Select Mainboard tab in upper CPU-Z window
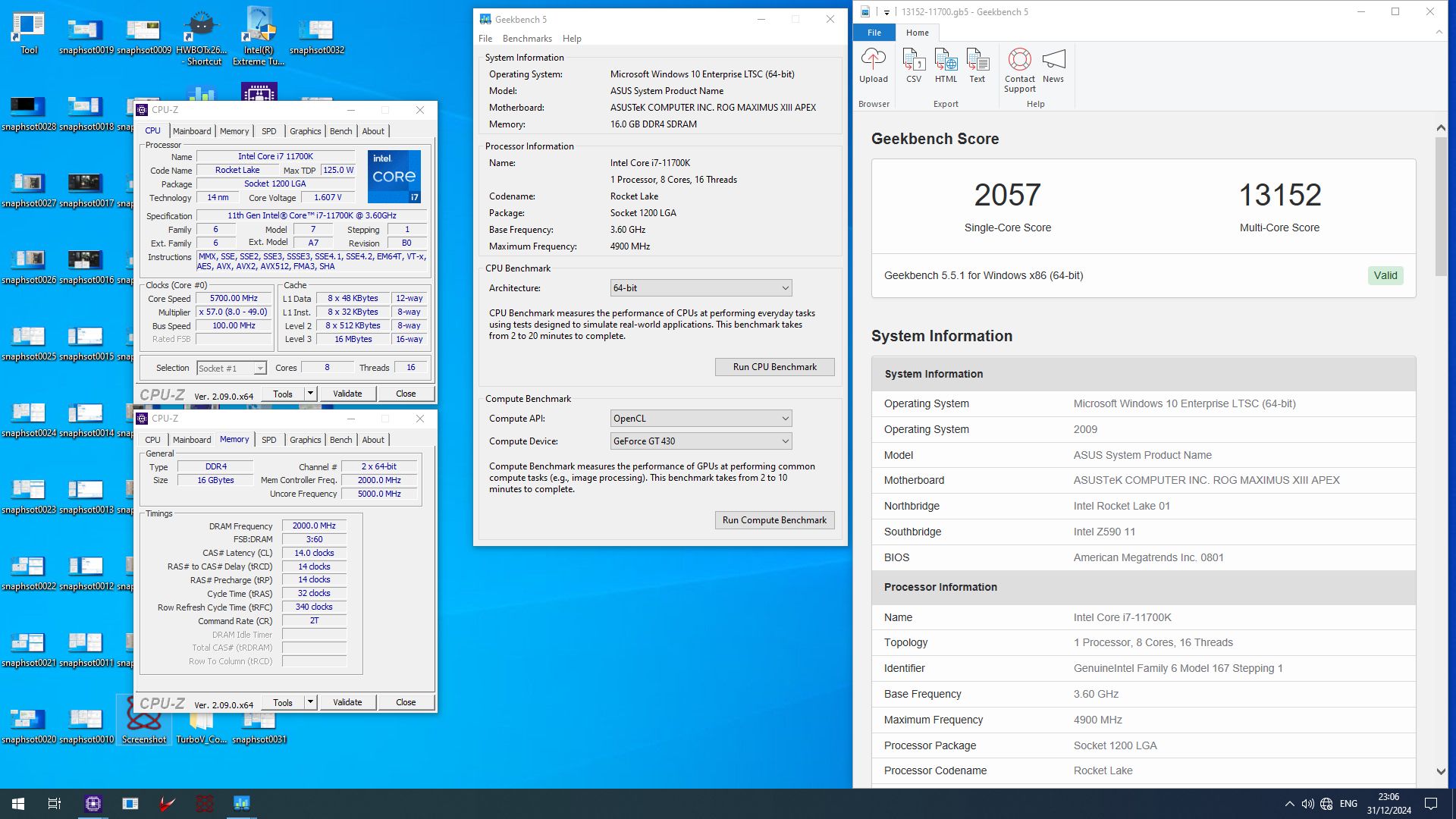 pyautogui.click(x=192, y=131)
